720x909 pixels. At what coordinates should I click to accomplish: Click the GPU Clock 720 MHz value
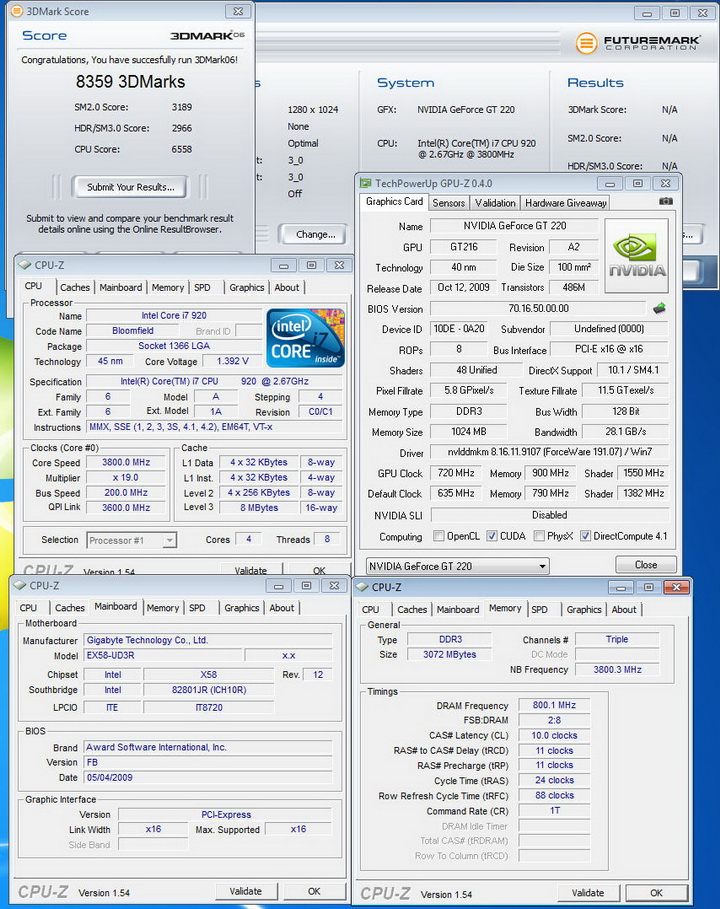[x=456, y=473]
